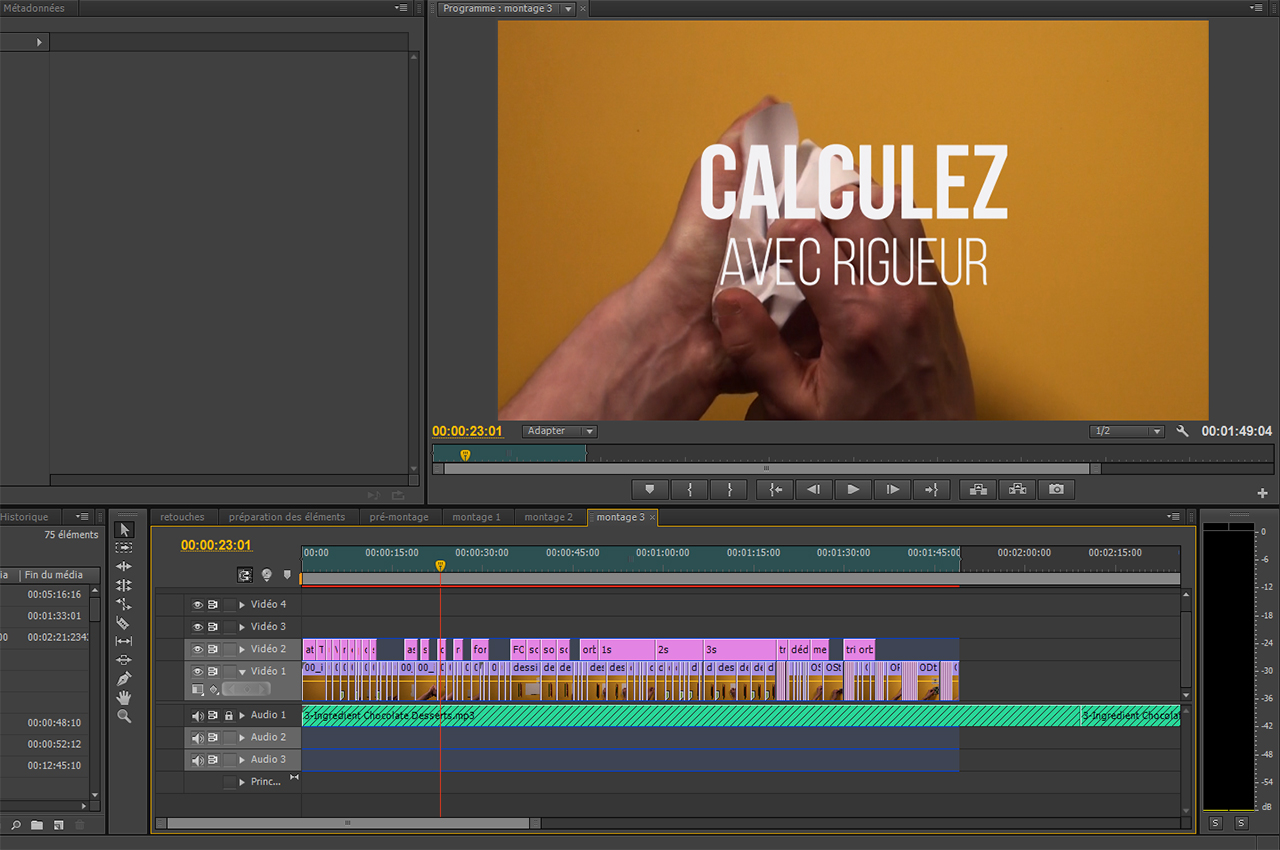This screenshot has height=850, width=1280.
Task: Switch to préparation des éléments tab
Action: tap(287, 517)
